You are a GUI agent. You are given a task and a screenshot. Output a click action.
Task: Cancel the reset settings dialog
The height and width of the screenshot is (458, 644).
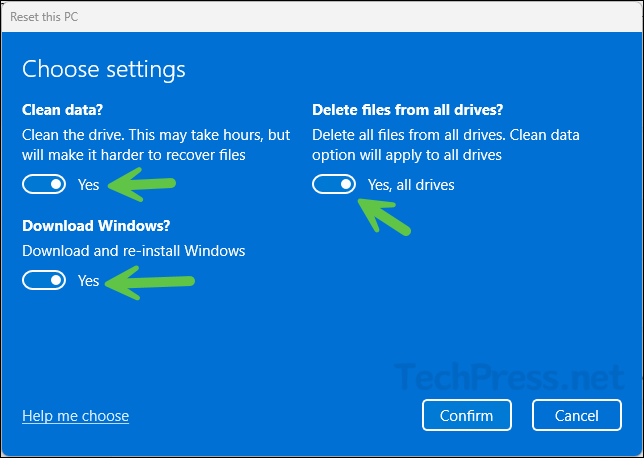coord(576,415)
